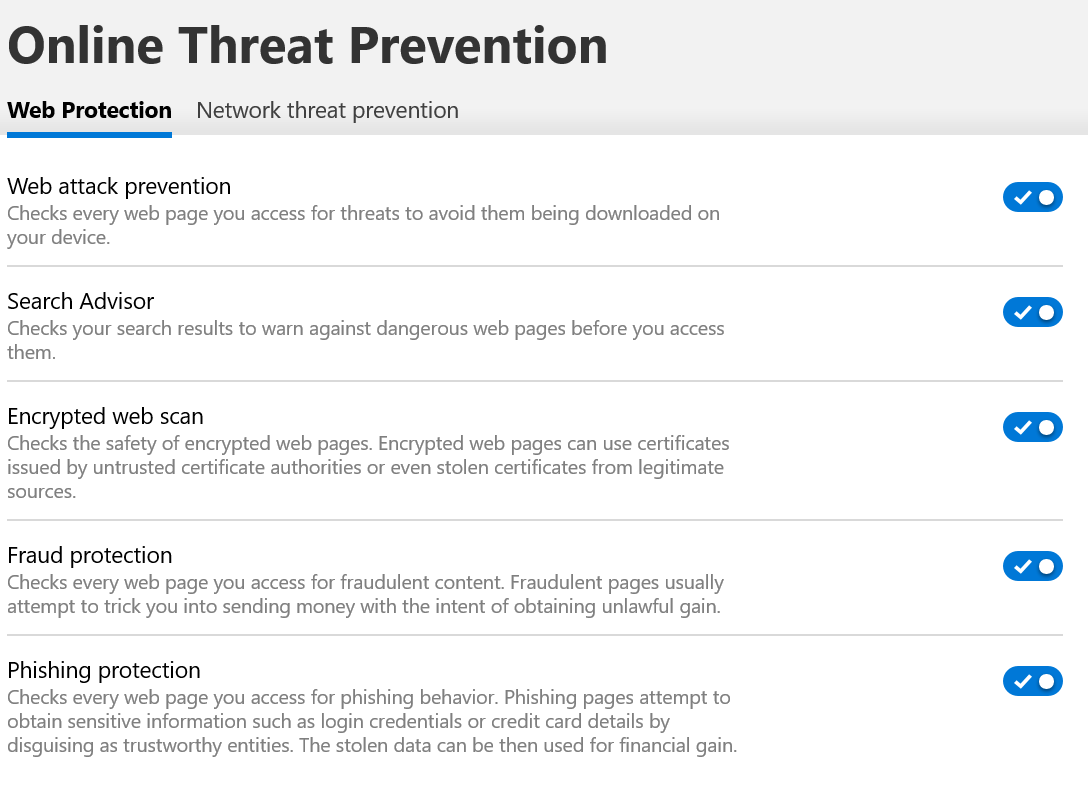The width and height of the screenshot is (1088, 787).
Task: Click the Phishing protection description paragraph
Action: [x=372, y=721]
